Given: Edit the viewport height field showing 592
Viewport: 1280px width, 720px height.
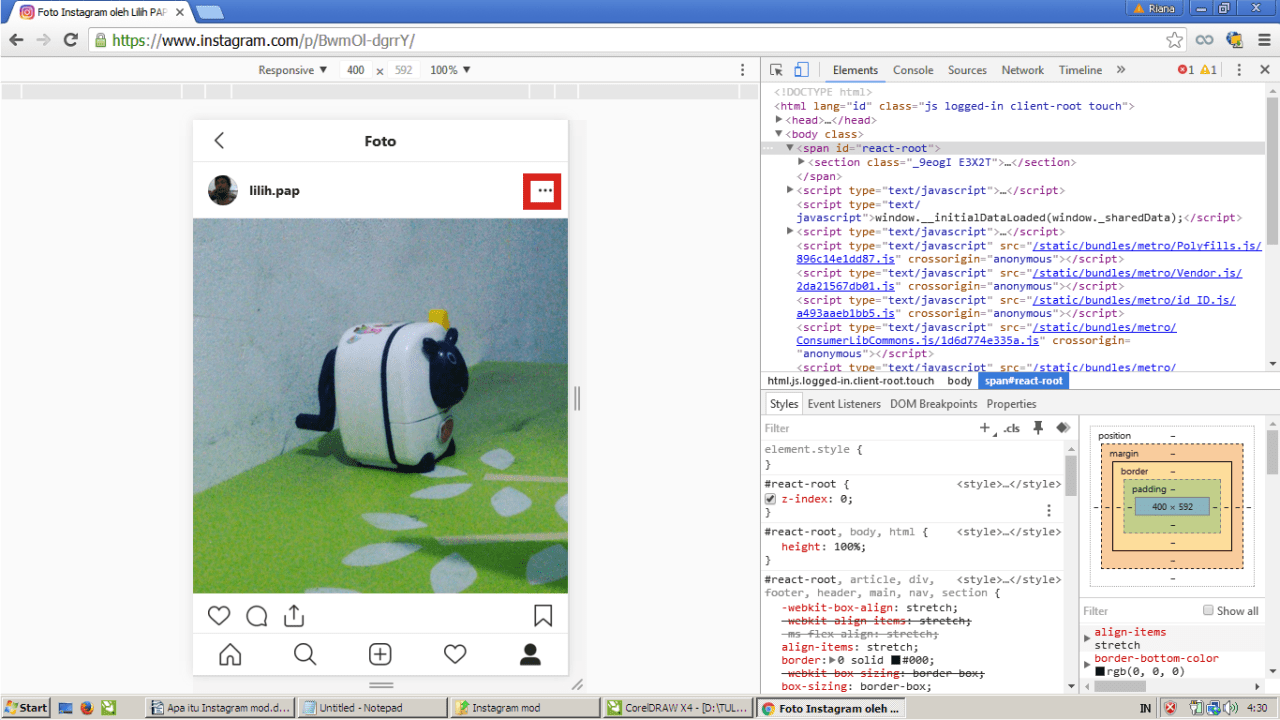Looking at the screenshot, I should click(x=403, y=70).
